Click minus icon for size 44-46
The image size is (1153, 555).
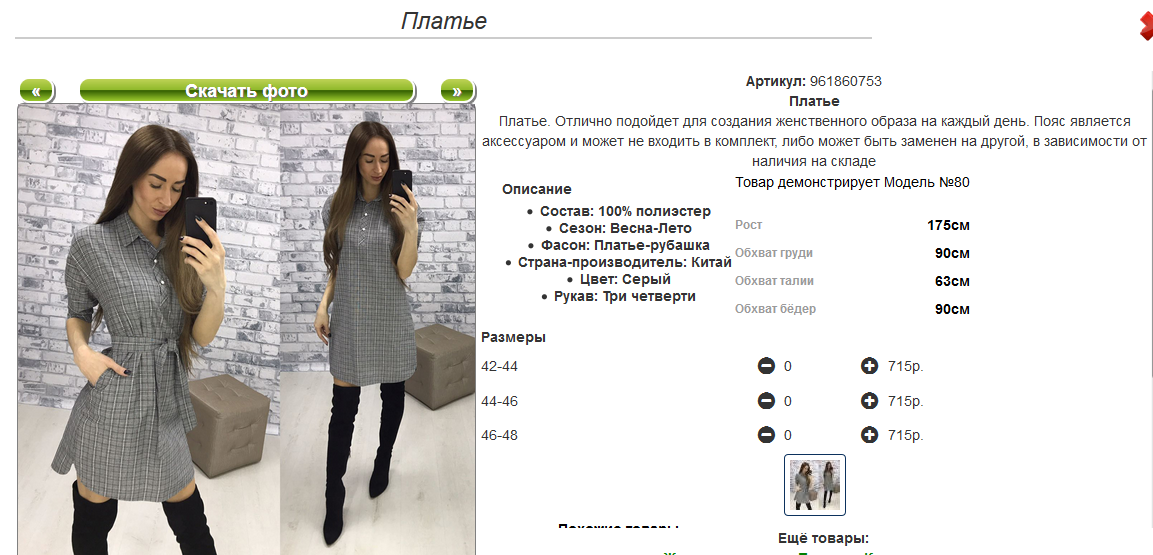tap(766, 401)
